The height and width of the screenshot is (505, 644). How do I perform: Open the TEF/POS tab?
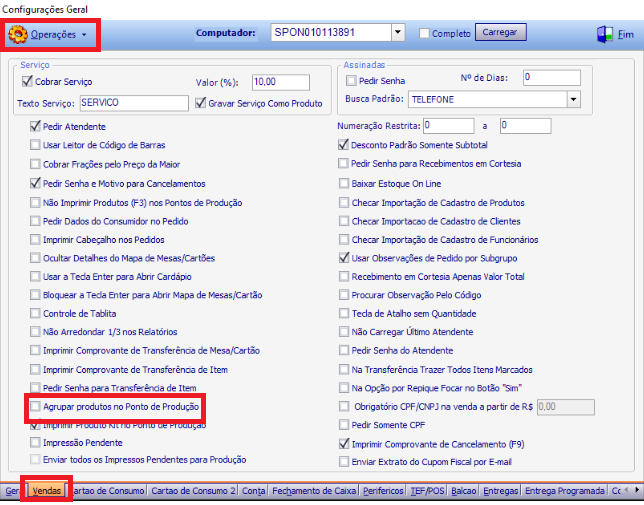coord(428,491)
